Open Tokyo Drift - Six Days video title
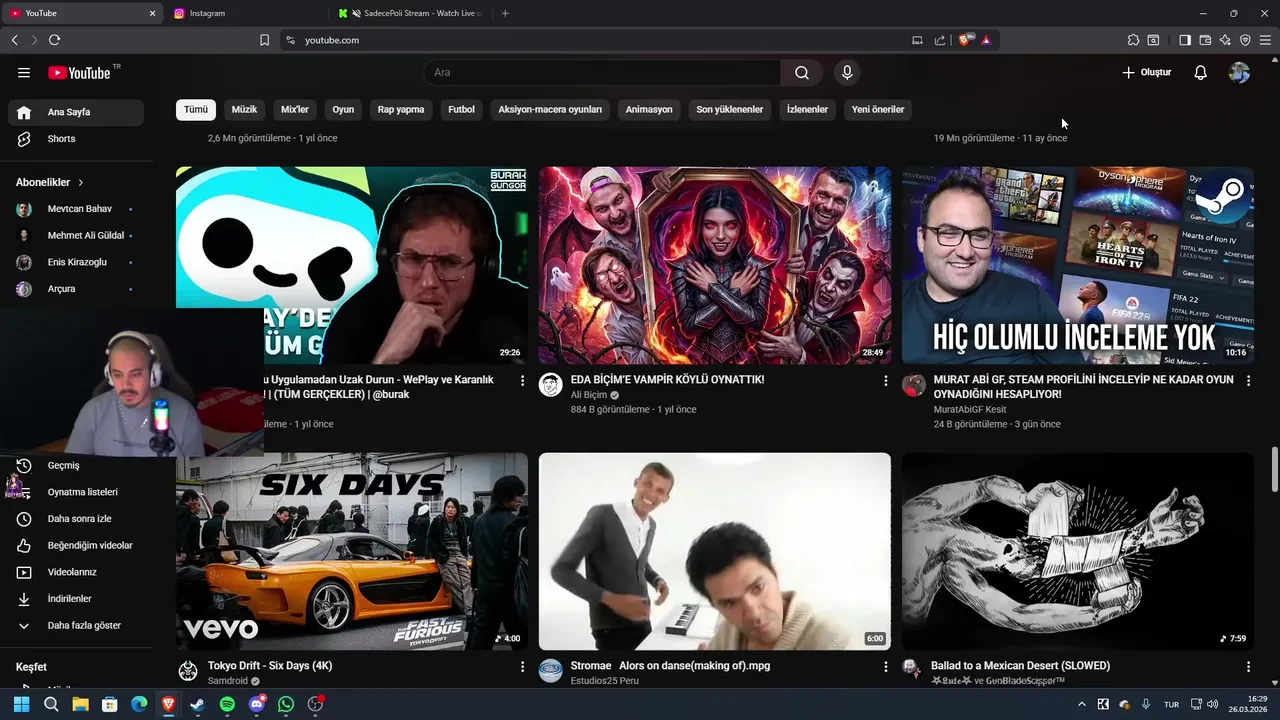 [x=270, y=666]
